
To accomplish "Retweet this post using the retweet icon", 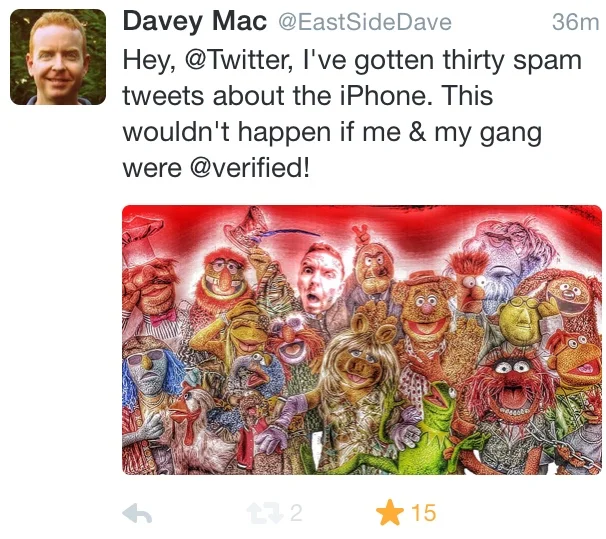I will [x=265, y=513].
